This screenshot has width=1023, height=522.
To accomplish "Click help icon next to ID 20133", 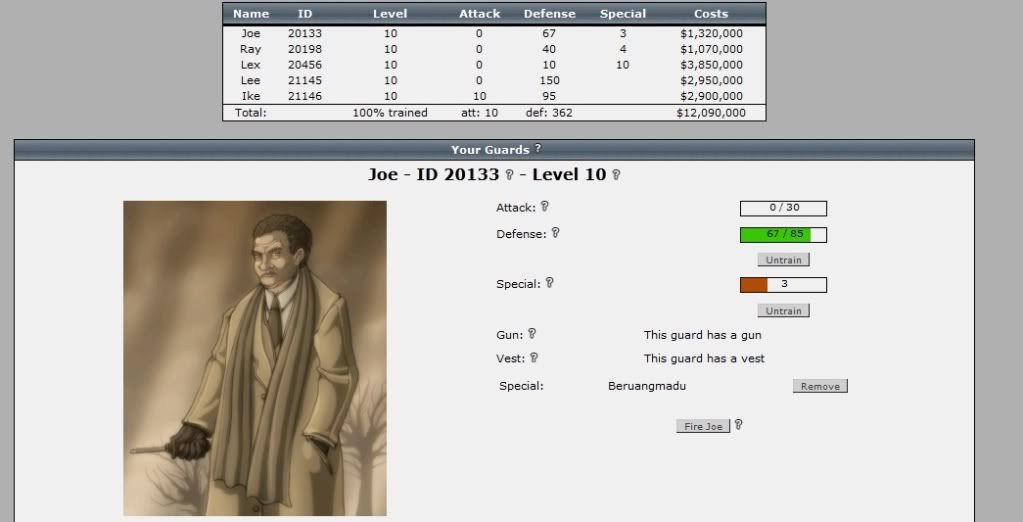I will pyautogui.click(x=509, y=175).
